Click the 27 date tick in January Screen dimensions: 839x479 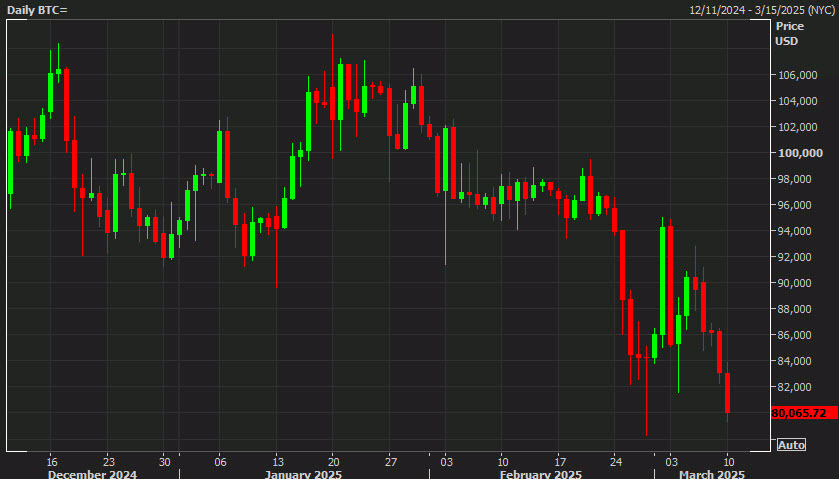(391, 462)
